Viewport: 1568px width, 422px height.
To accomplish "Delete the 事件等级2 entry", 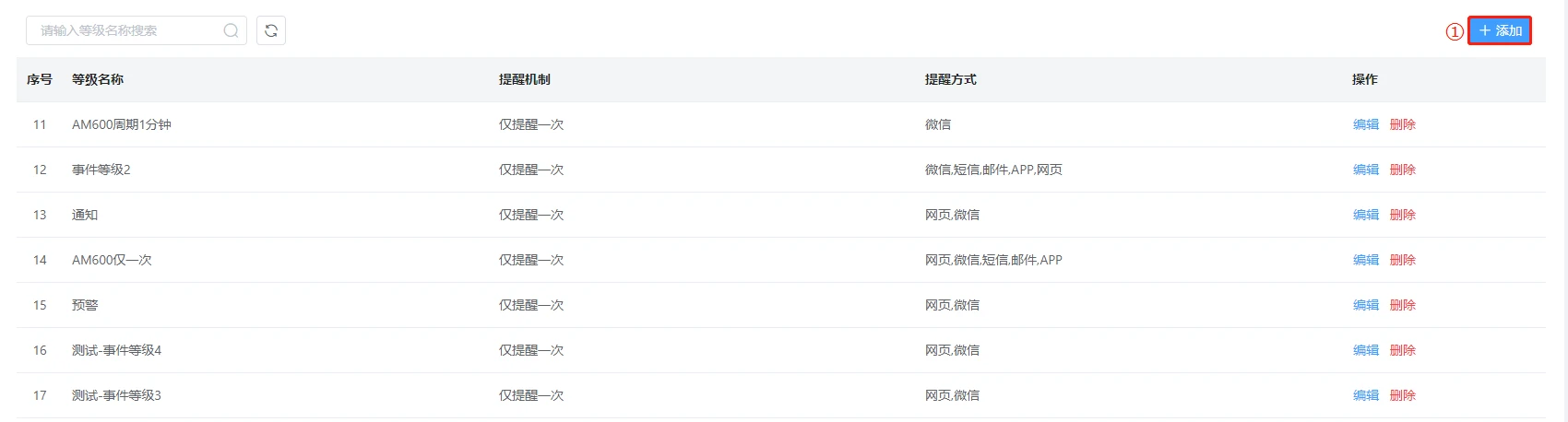I will [1403, 170].
